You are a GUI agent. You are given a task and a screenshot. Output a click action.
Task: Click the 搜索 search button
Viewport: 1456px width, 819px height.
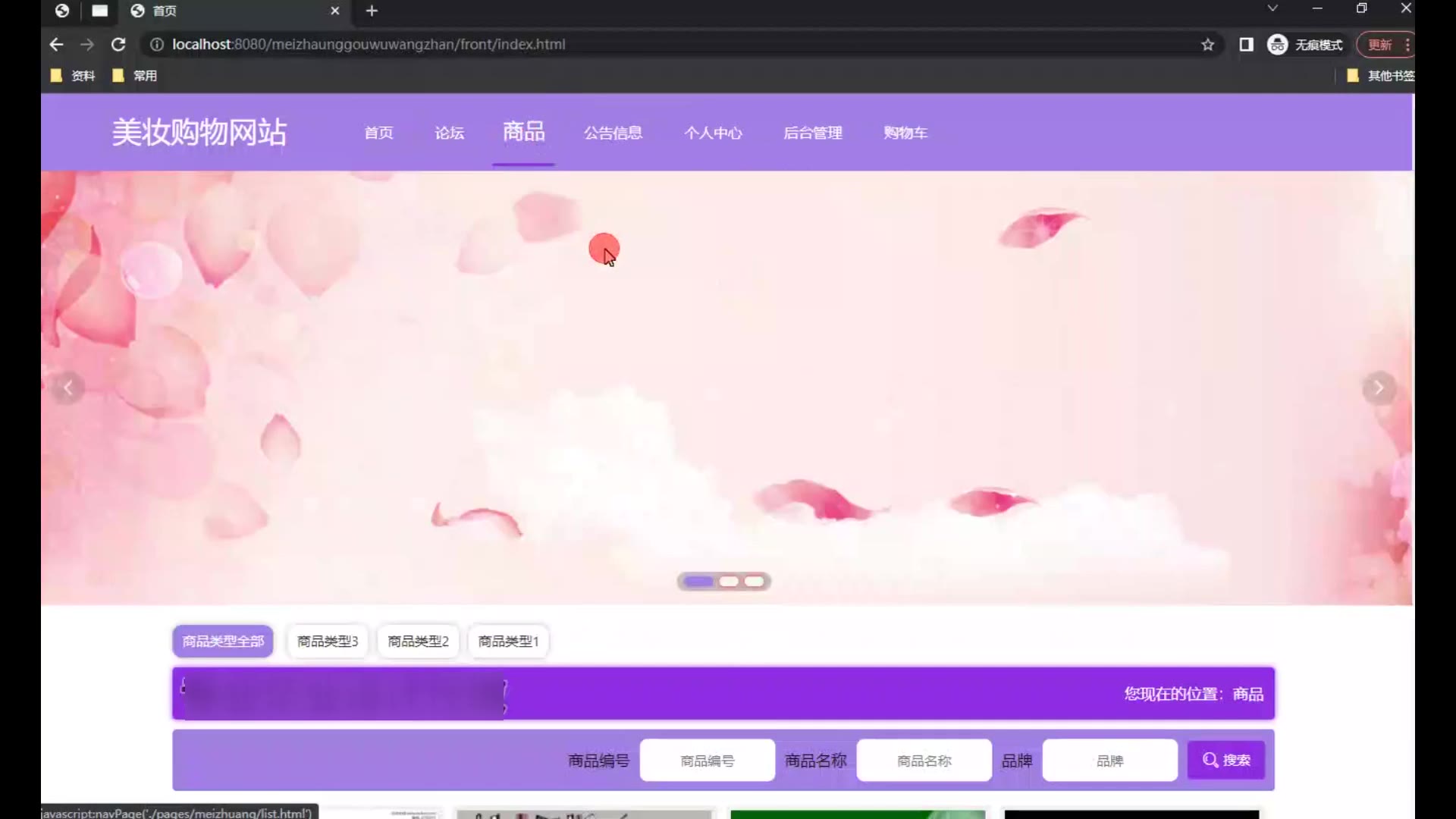[1226, 760]
